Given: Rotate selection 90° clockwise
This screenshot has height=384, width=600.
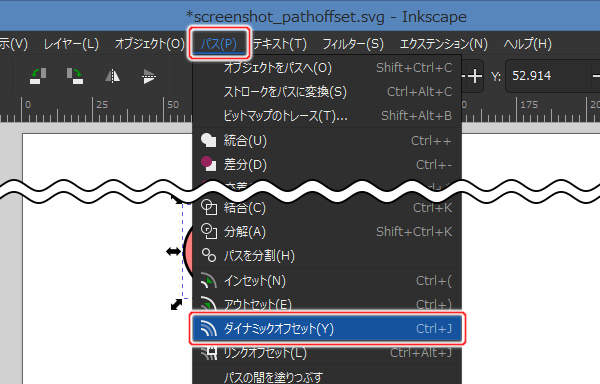Looking at the screenshot, I should pyautogui.click(x=75, y=76).
